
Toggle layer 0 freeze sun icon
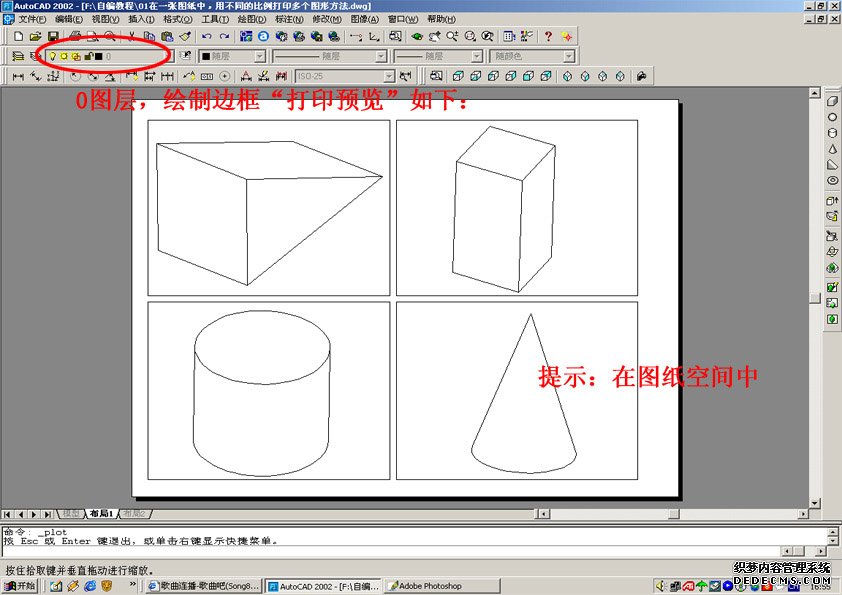(x=64, y=56)
